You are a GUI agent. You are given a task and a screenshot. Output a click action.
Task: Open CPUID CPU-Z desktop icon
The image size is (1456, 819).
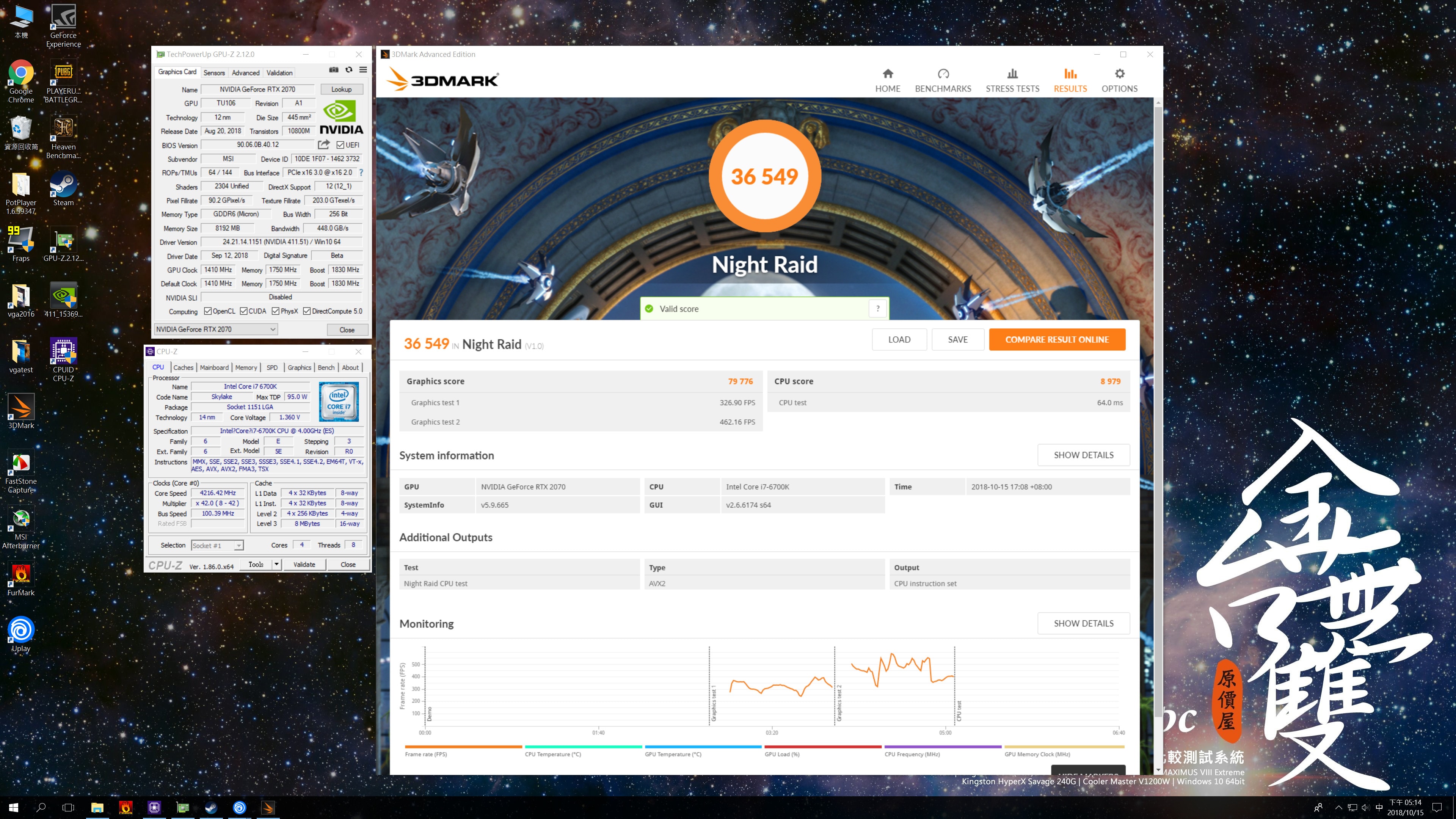coord(63,360)
